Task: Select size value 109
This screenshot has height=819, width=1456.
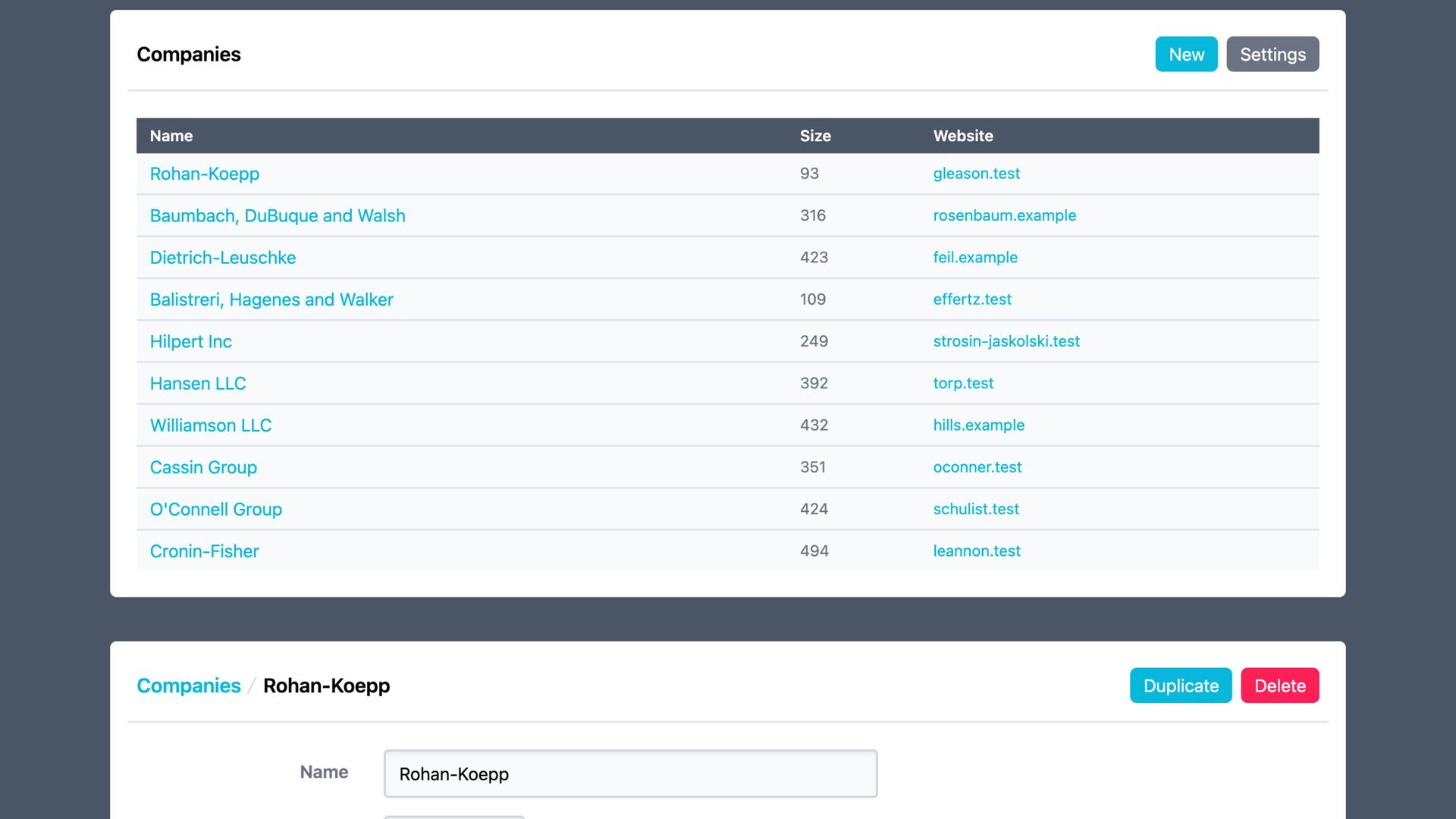Action: point(813,300)
